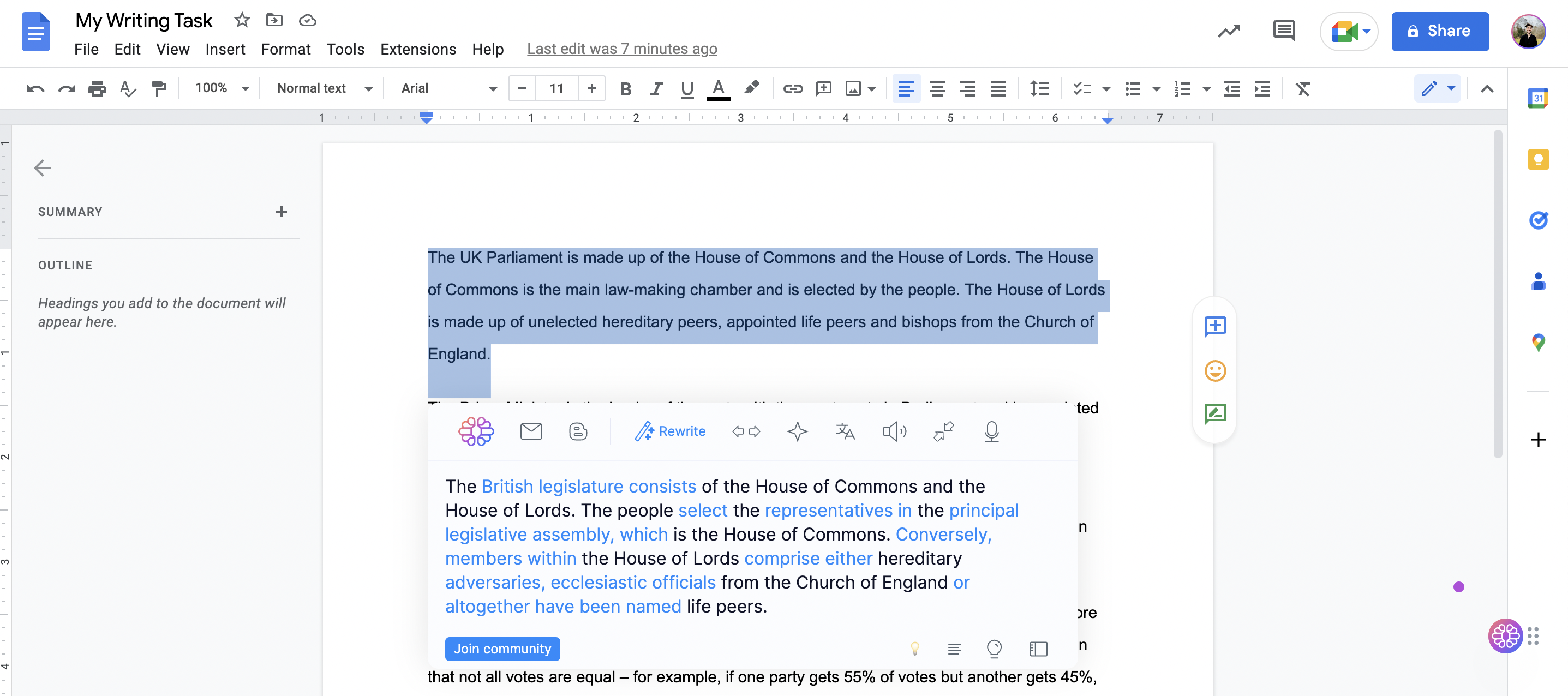Toggle underline formatting
Image resolution: width=1568 pixels, height=696 pixels.
[687, 89]
